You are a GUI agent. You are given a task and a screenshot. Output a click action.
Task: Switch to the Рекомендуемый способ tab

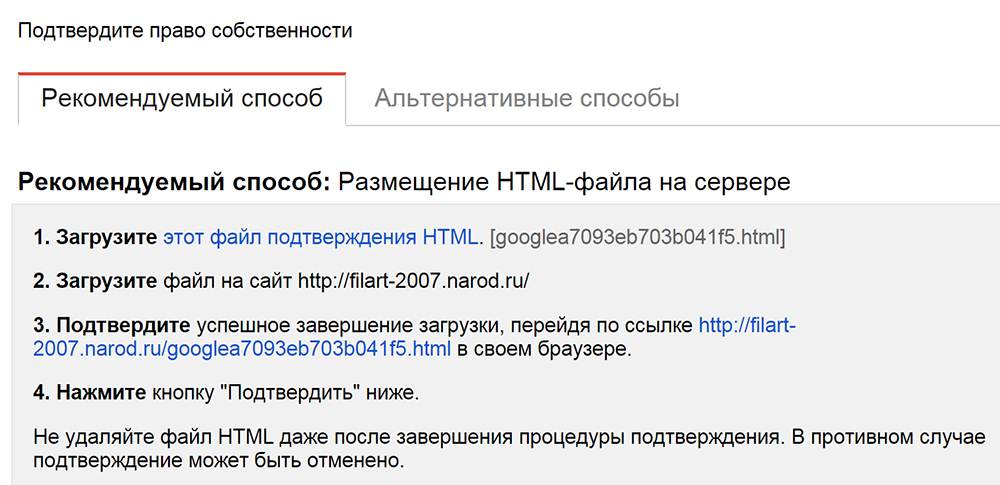(x=182, y=99)
